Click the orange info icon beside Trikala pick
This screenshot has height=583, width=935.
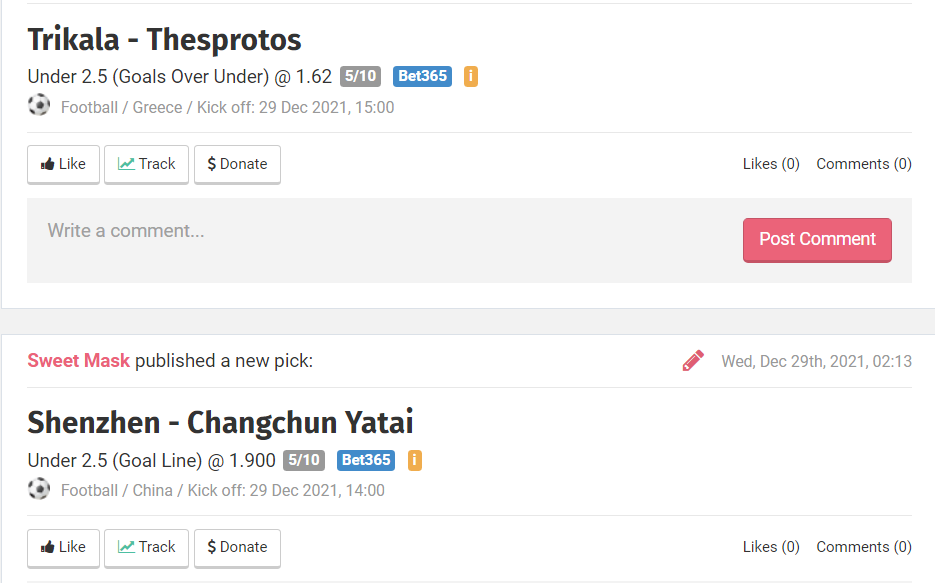point(471,76)
